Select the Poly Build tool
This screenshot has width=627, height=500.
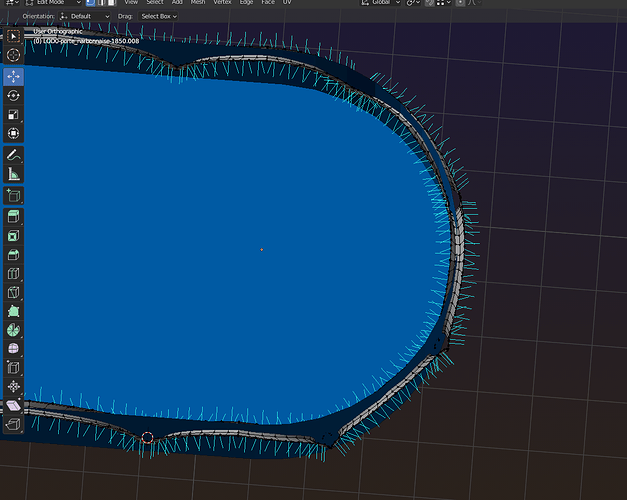point(13,311)
